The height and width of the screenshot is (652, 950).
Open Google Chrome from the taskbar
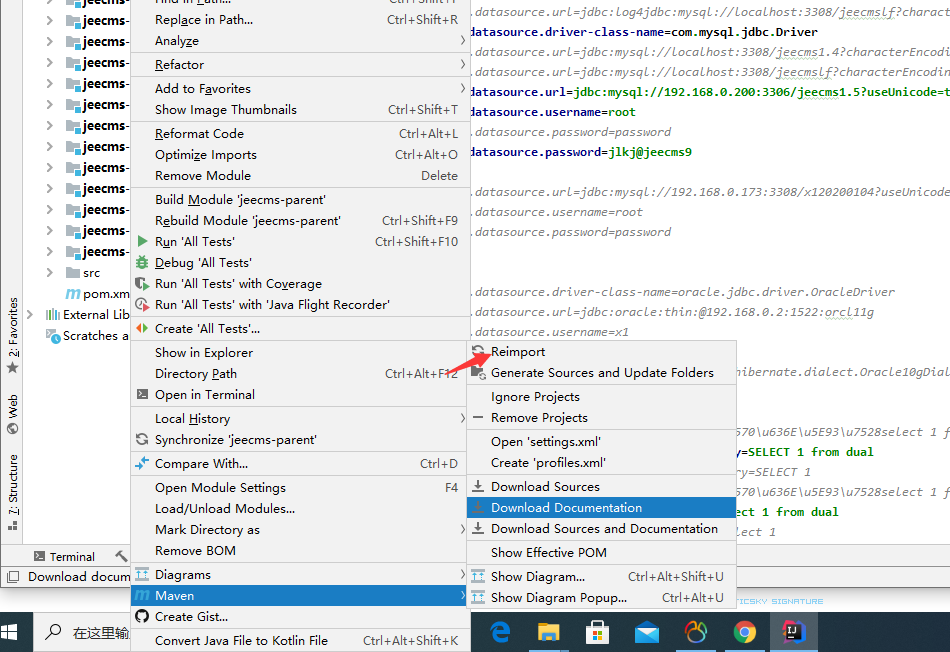744,632
